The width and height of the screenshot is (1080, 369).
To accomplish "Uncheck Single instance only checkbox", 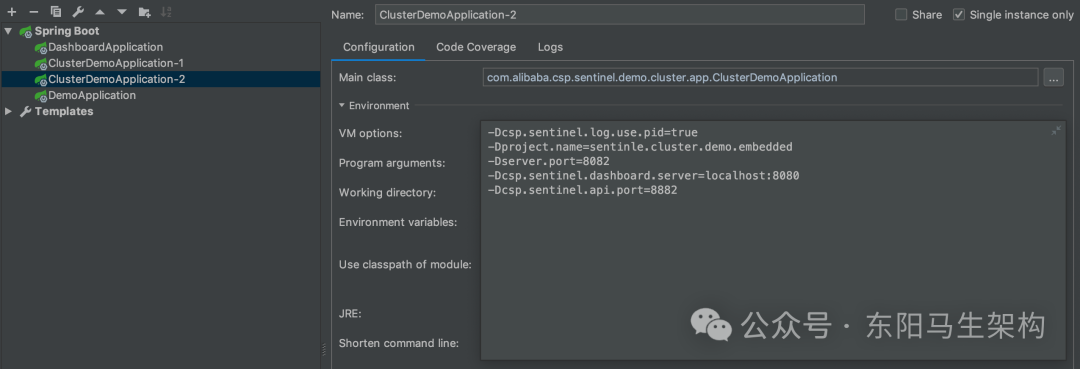I will (959, 14).
